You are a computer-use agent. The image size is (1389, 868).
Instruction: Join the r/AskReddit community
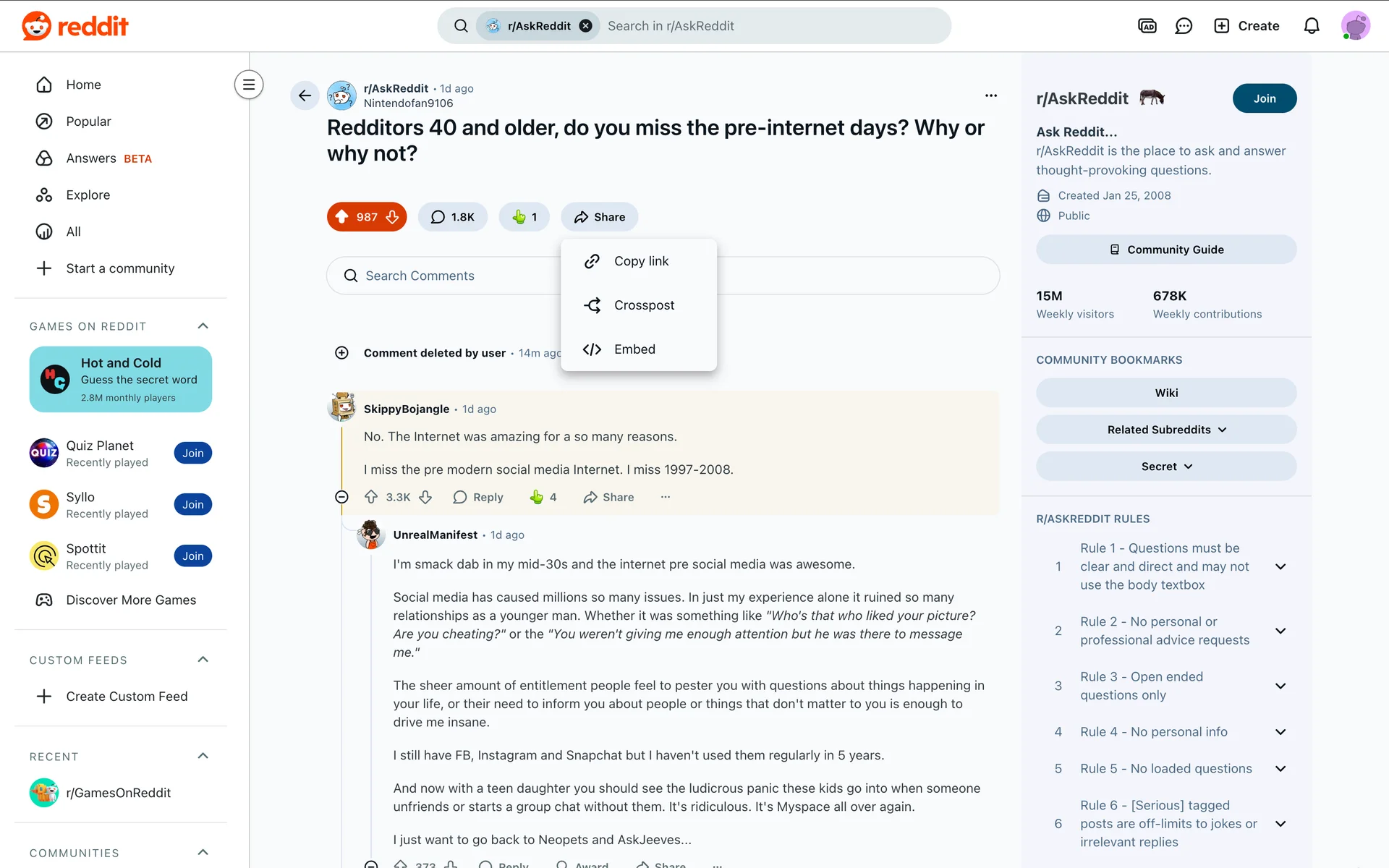(1265, 98)
